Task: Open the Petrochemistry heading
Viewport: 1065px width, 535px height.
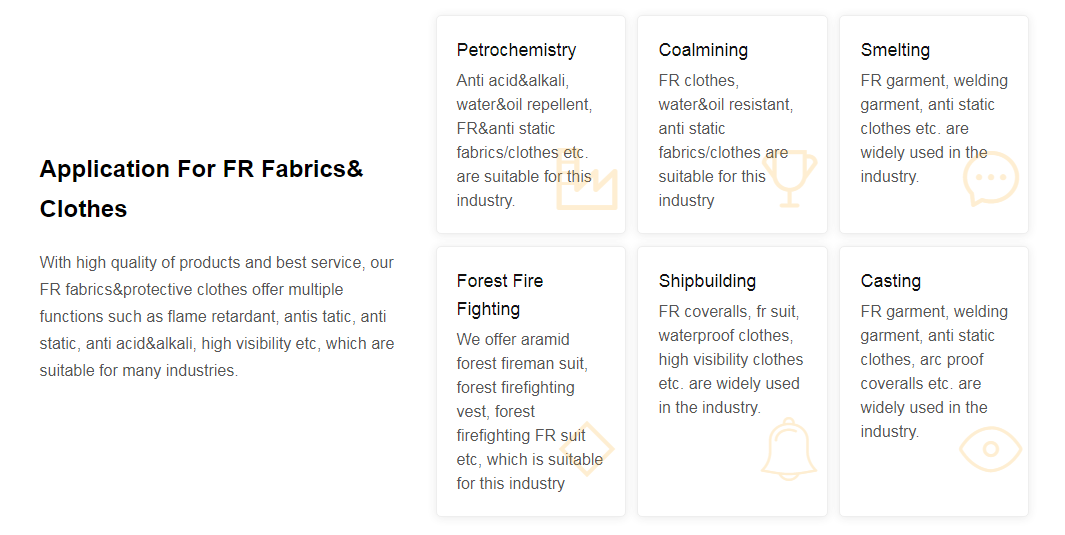Action: pos(516,50)
